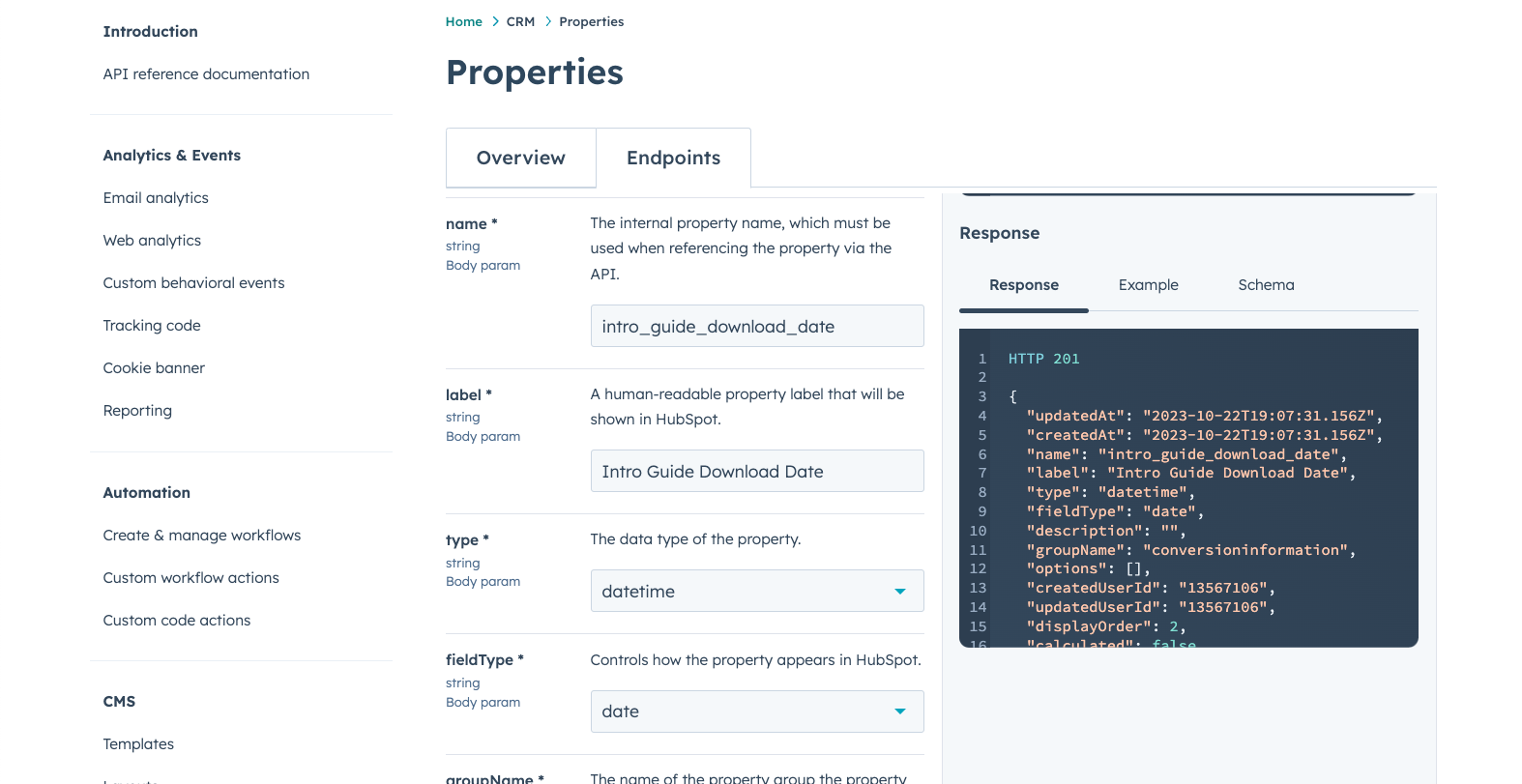
Task: Open the CRM breadcrumb link
Action: [520, 21]
